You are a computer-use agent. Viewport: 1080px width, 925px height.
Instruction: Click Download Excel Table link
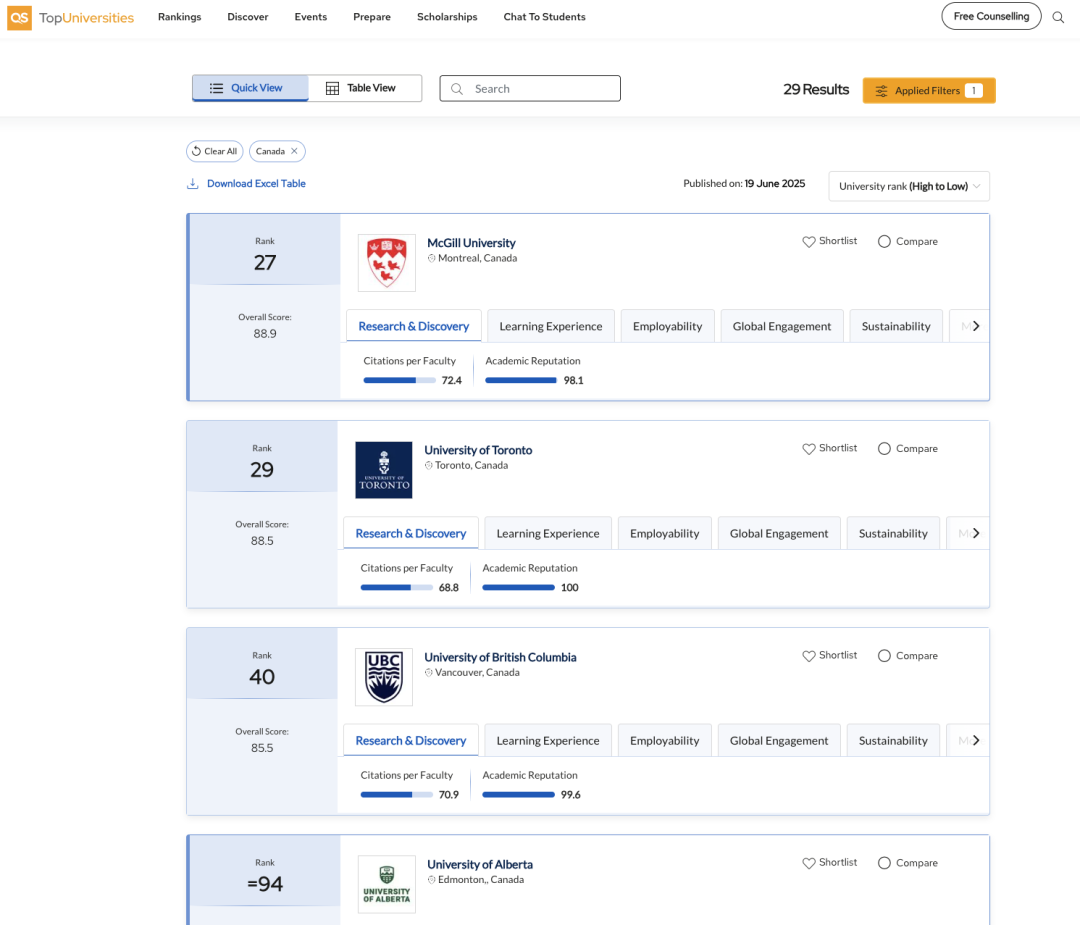point(256,183)
